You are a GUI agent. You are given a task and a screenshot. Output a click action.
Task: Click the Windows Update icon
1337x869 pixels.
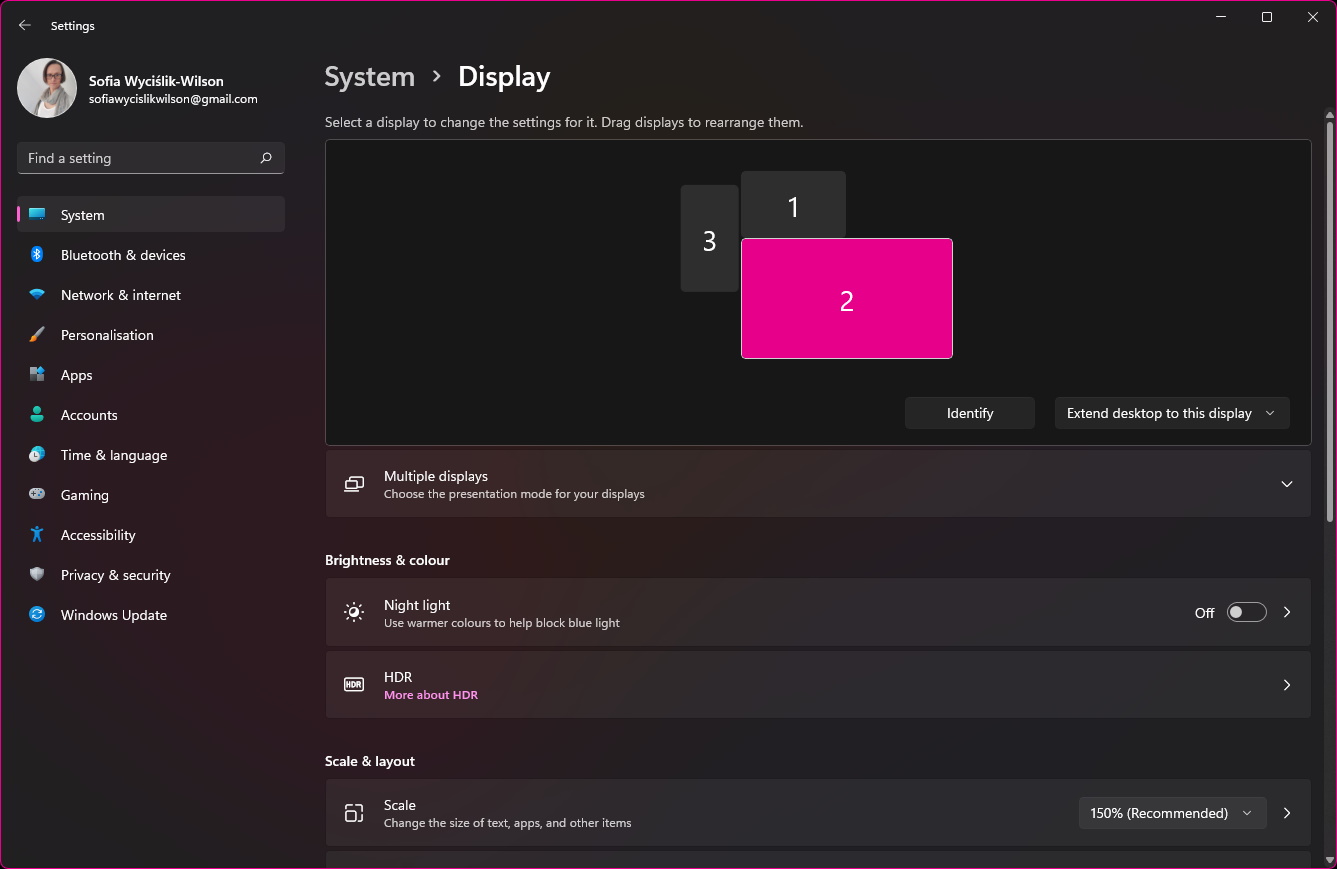pos(37,615)
